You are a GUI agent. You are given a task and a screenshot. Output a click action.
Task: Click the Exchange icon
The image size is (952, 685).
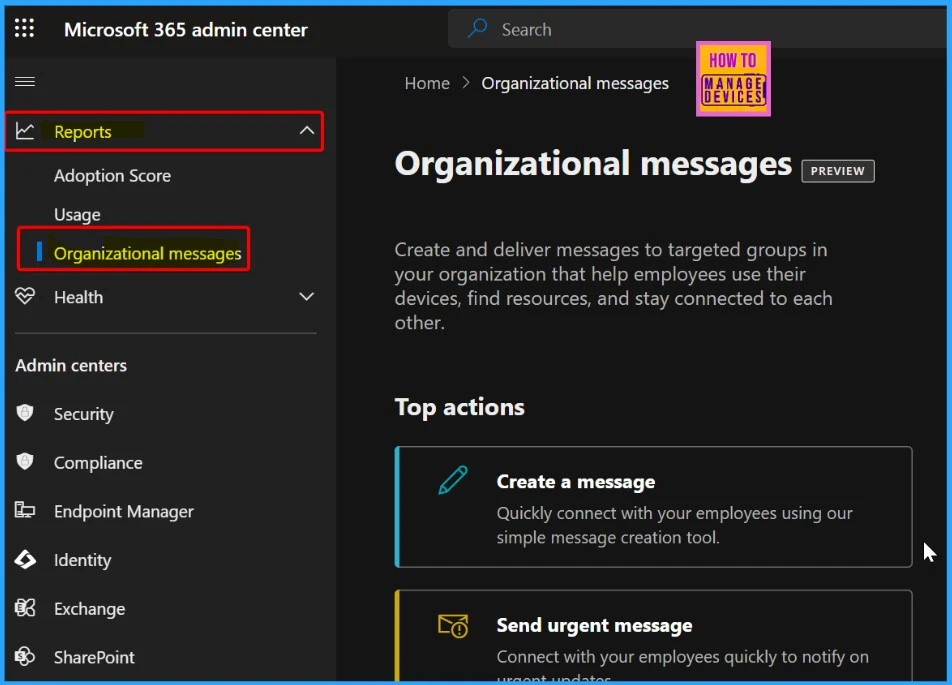pyautogui.click(x=25, y=608)
